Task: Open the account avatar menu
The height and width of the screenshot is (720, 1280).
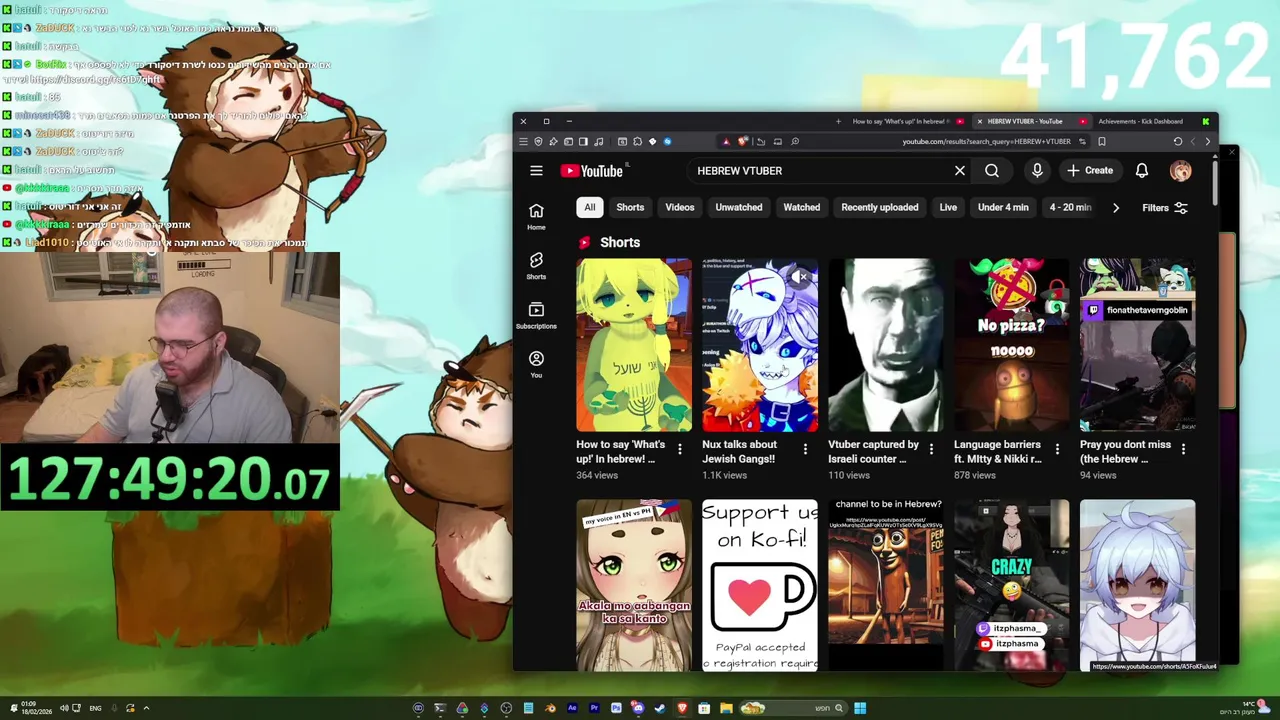Action: click(1181, 171)
